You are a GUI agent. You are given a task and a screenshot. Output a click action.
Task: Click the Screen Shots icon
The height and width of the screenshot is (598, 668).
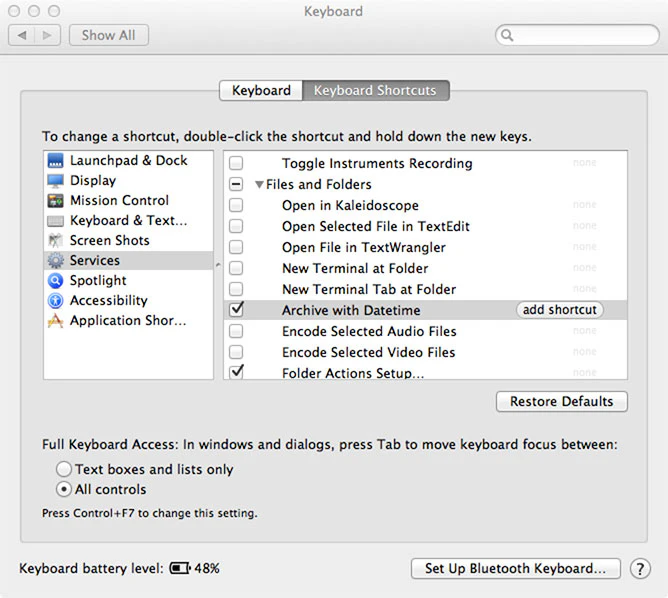click(55, 241)
